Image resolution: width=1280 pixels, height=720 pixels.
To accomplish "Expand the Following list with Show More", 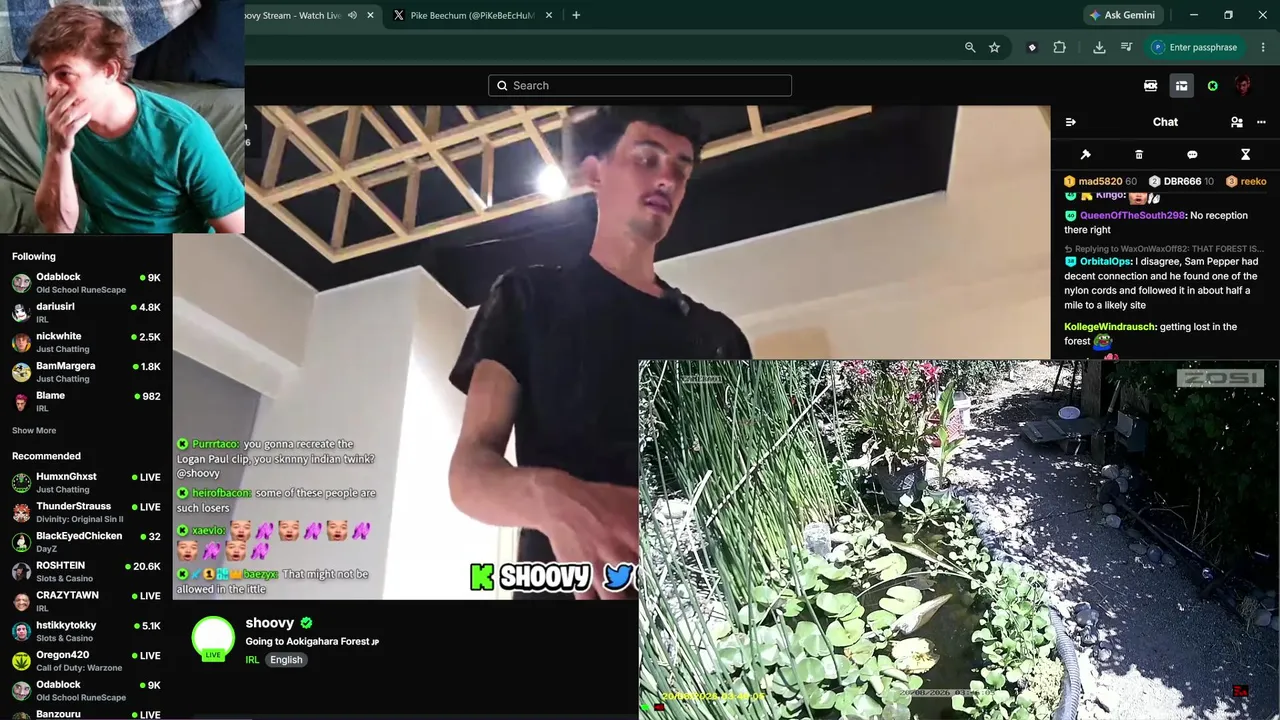I will (x=34, y=430).
